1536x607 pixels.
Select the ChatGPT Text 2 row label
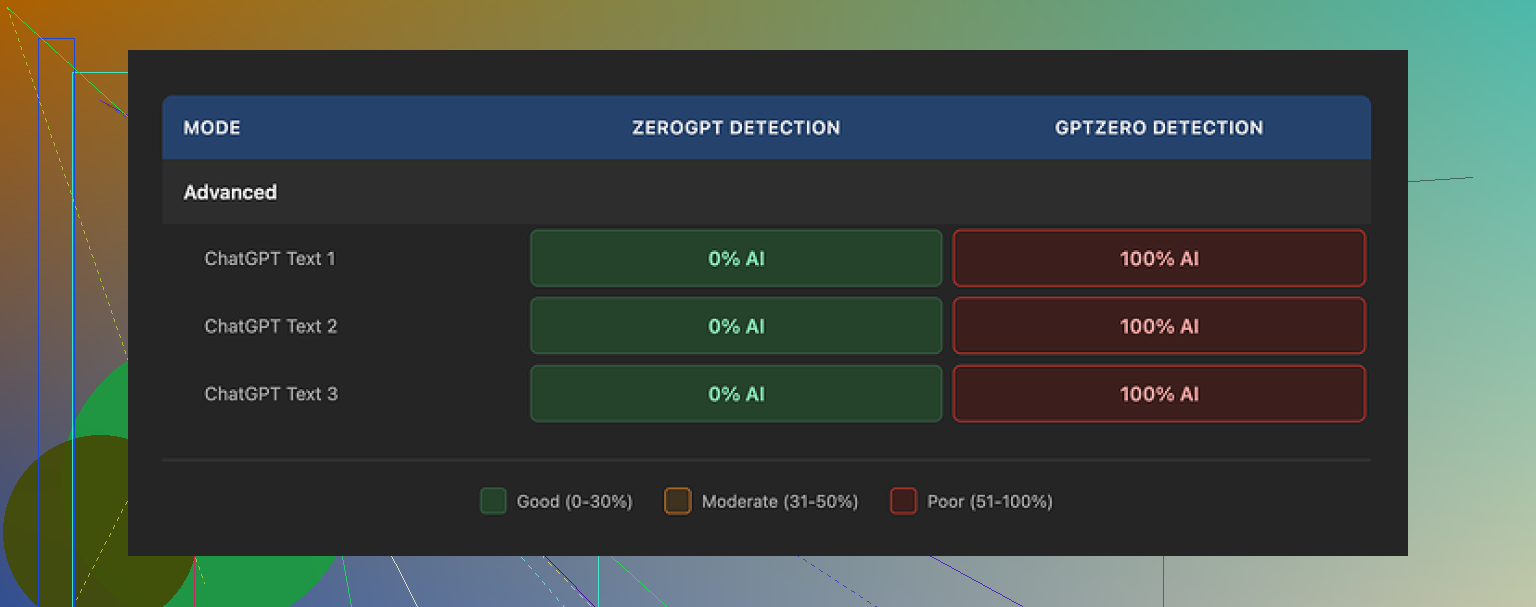(x=270, y=326)
